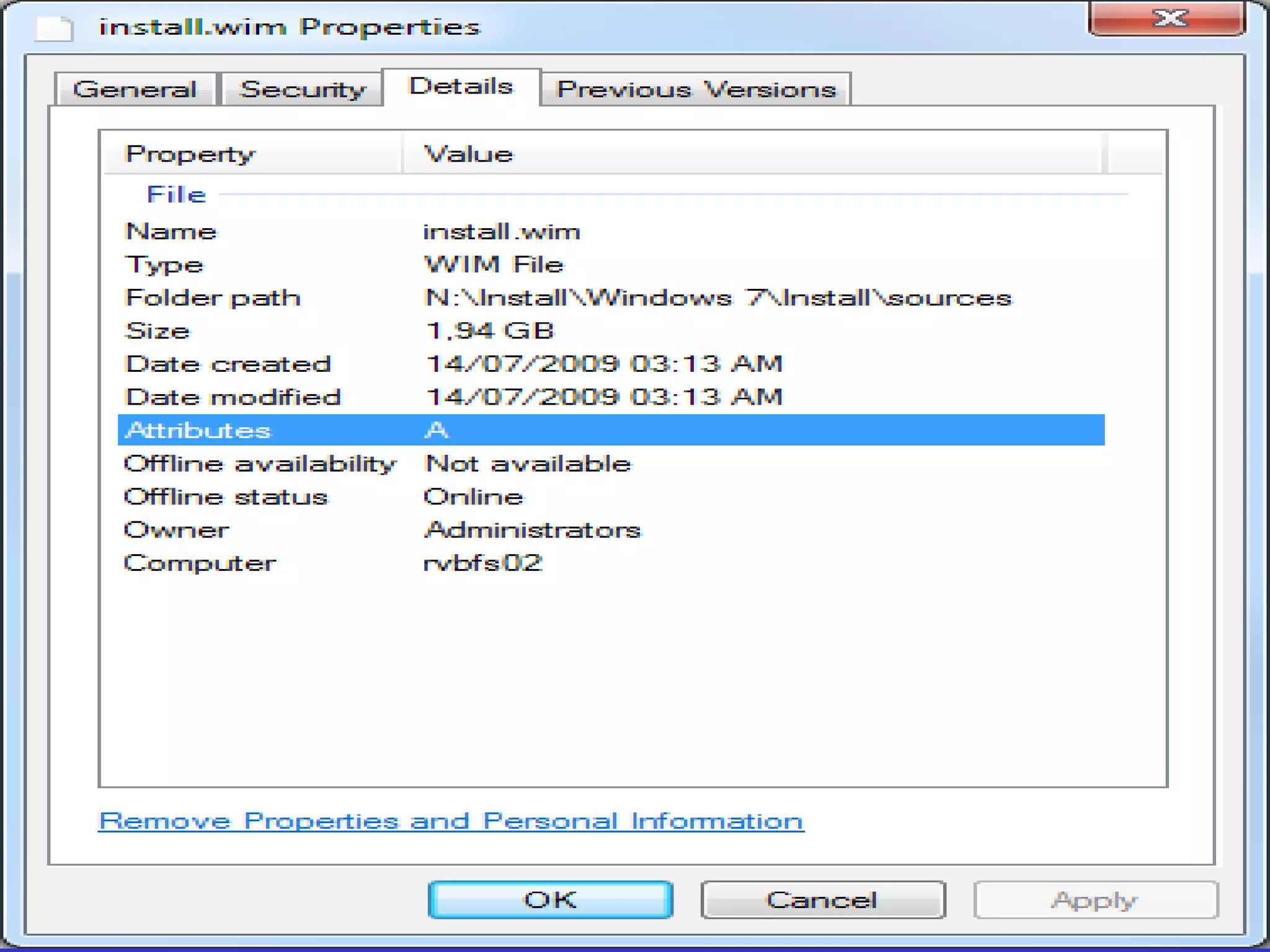
Task: Click the 1,94 GB size value
Action: [x=490, y=331]
